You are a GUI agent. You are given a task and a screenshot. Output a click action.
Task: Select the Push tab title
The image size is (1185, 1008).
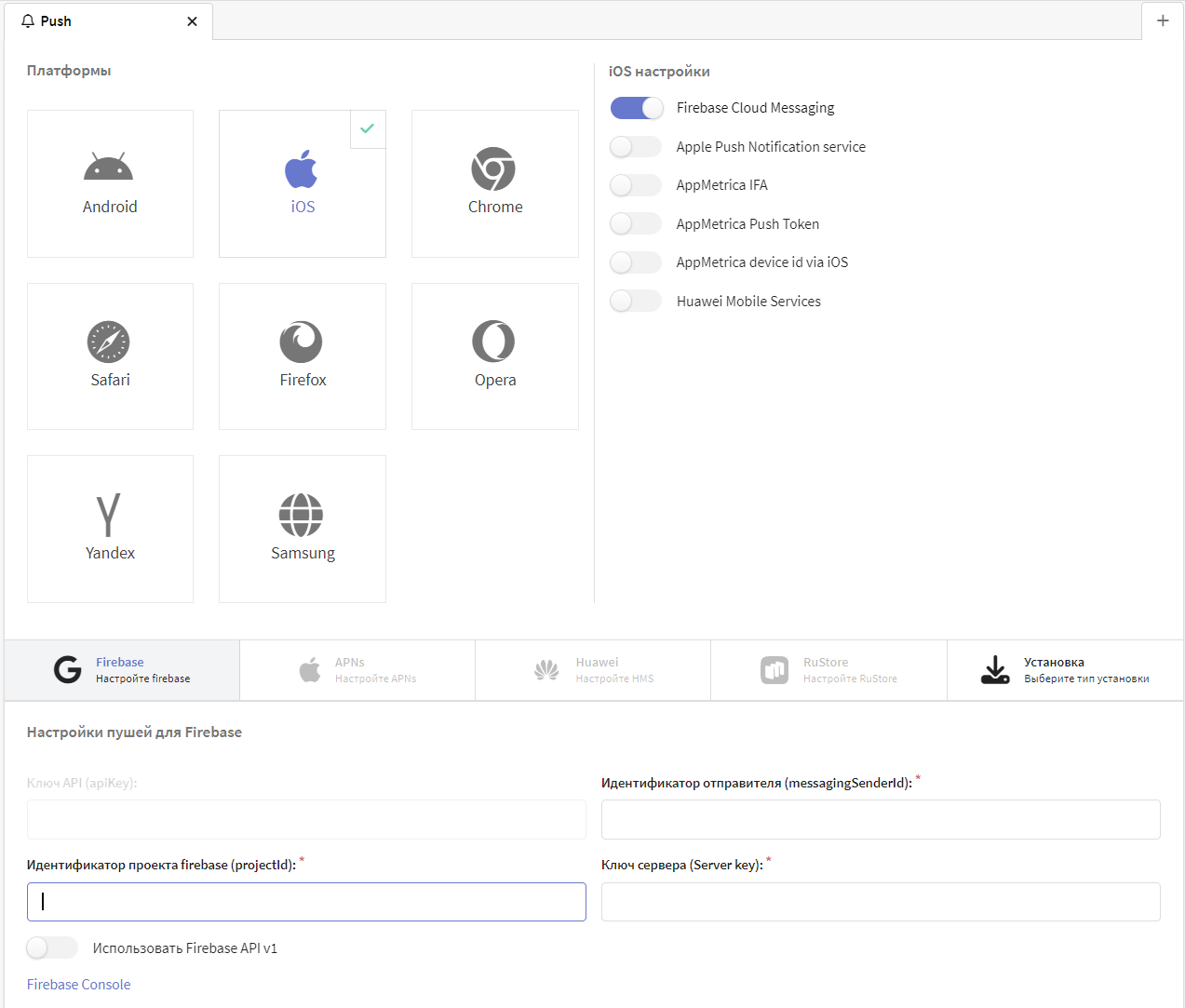click(x=56, y=21)
